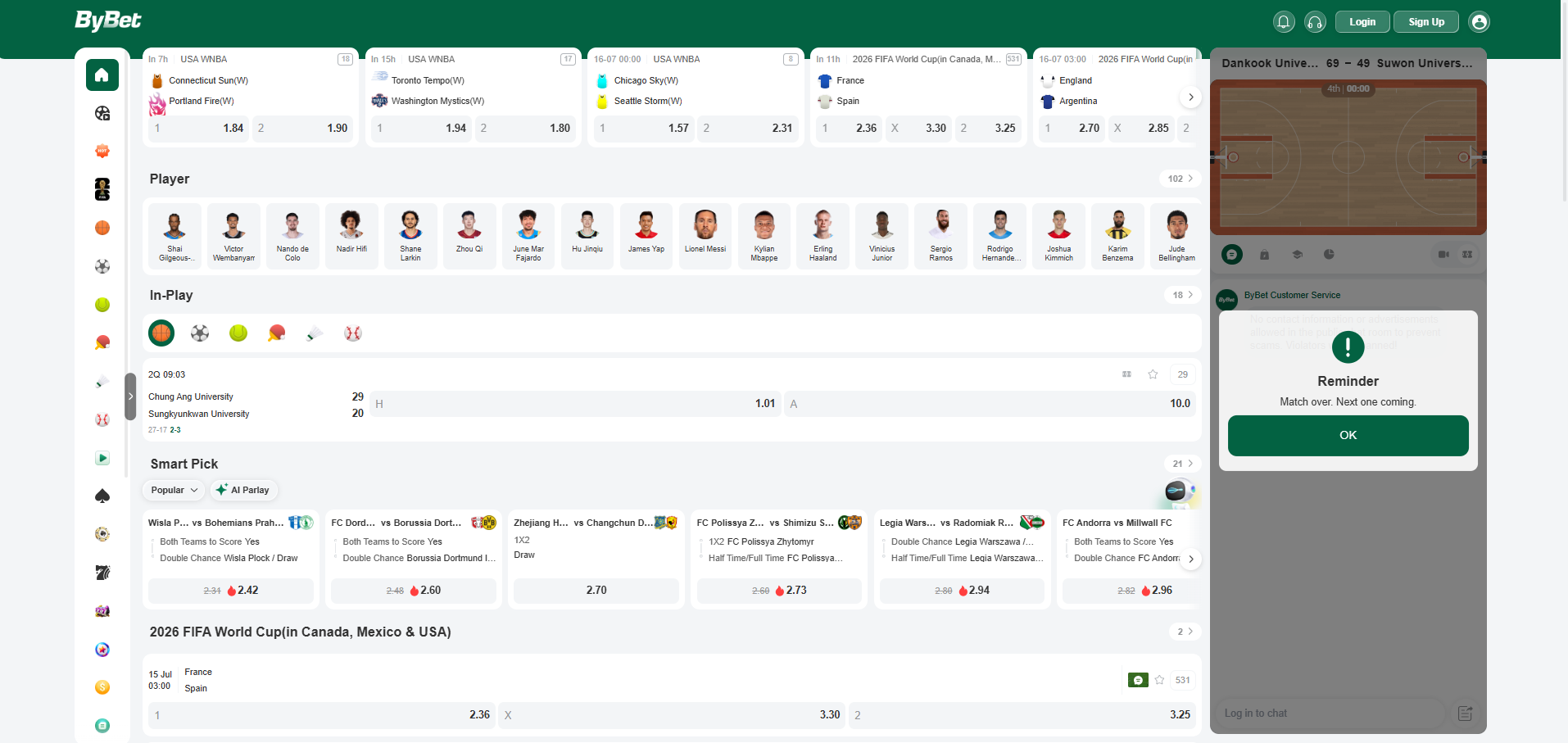Open Kylian Mbappe player card
This screenshot has width=1568, height=743.
[764, 236]
